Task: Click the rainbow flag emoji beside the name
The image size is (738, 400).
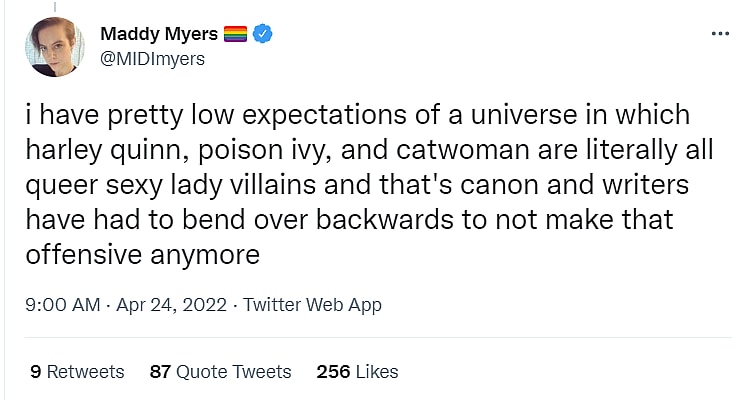Action: [x=235, y=35]
